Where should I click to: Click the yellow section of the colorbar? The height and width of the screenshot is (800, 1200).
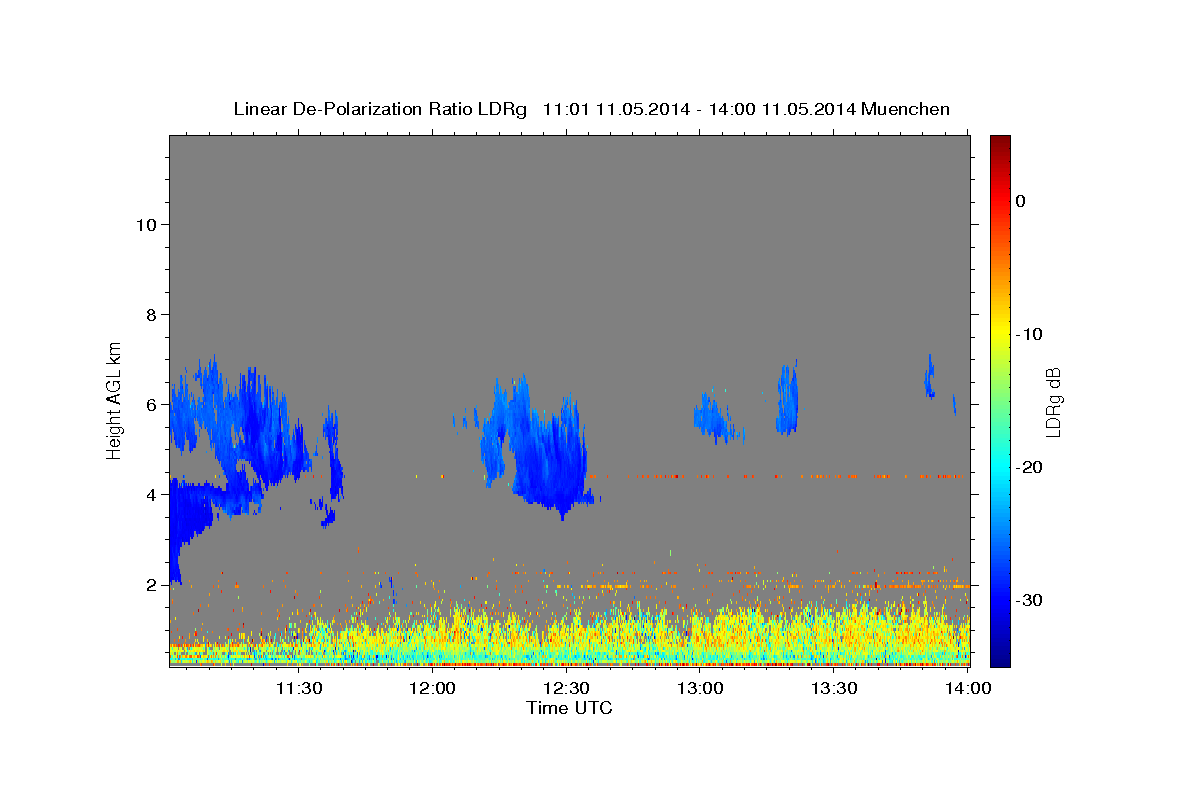1000,330
